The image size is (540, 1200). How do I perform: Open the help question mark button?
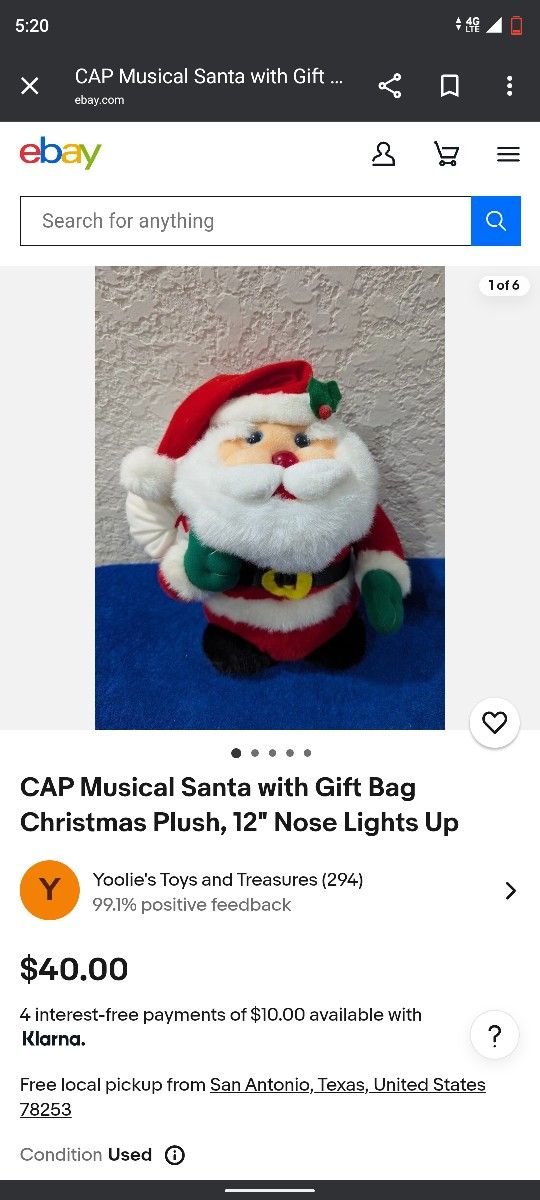click(x=494, y=1036)
